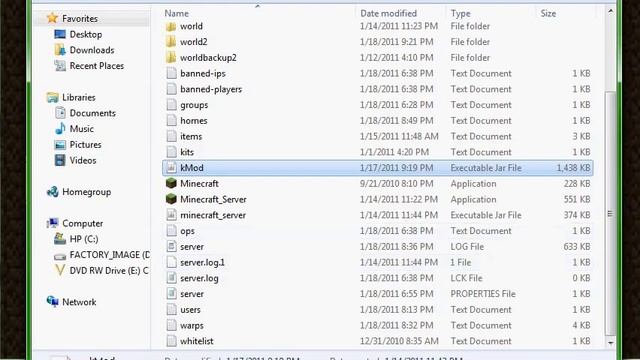
Task: Click the whitelist file name
Action: [197, 341]
